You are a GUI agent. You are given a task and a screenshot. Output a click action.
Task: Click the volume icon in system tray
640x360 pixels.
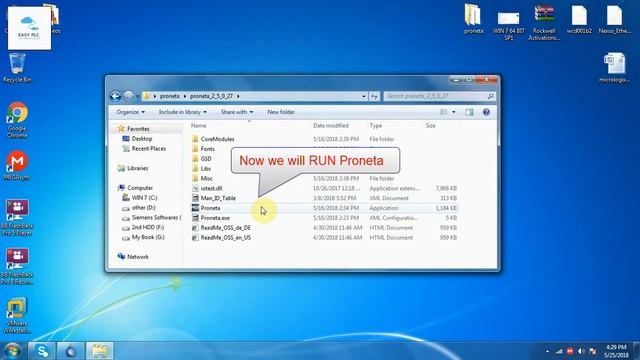click(x=581, y=351)
